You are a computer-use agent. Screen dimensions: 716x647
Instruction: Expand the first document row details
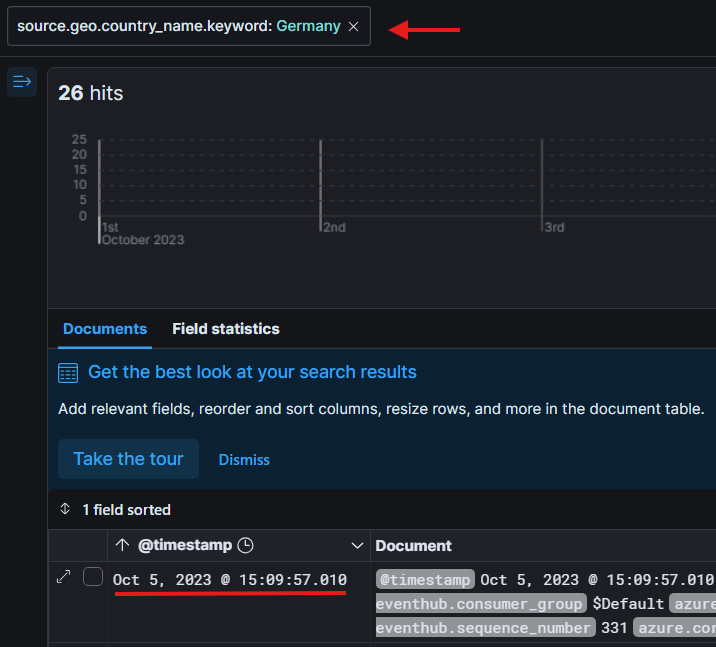click(x=64, y=577)
